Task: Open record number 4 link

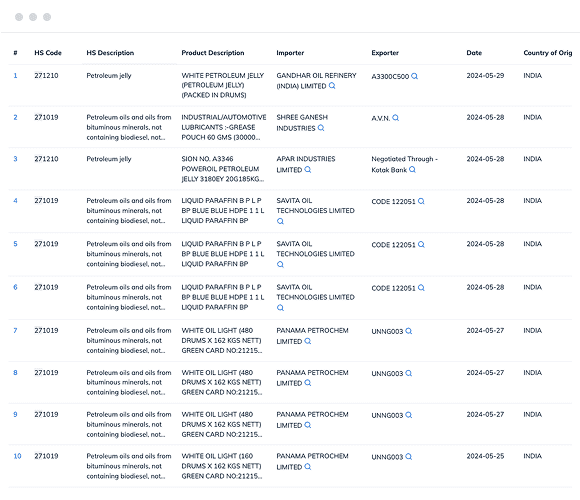Action: pyautogui.click(x=16, y=201)
